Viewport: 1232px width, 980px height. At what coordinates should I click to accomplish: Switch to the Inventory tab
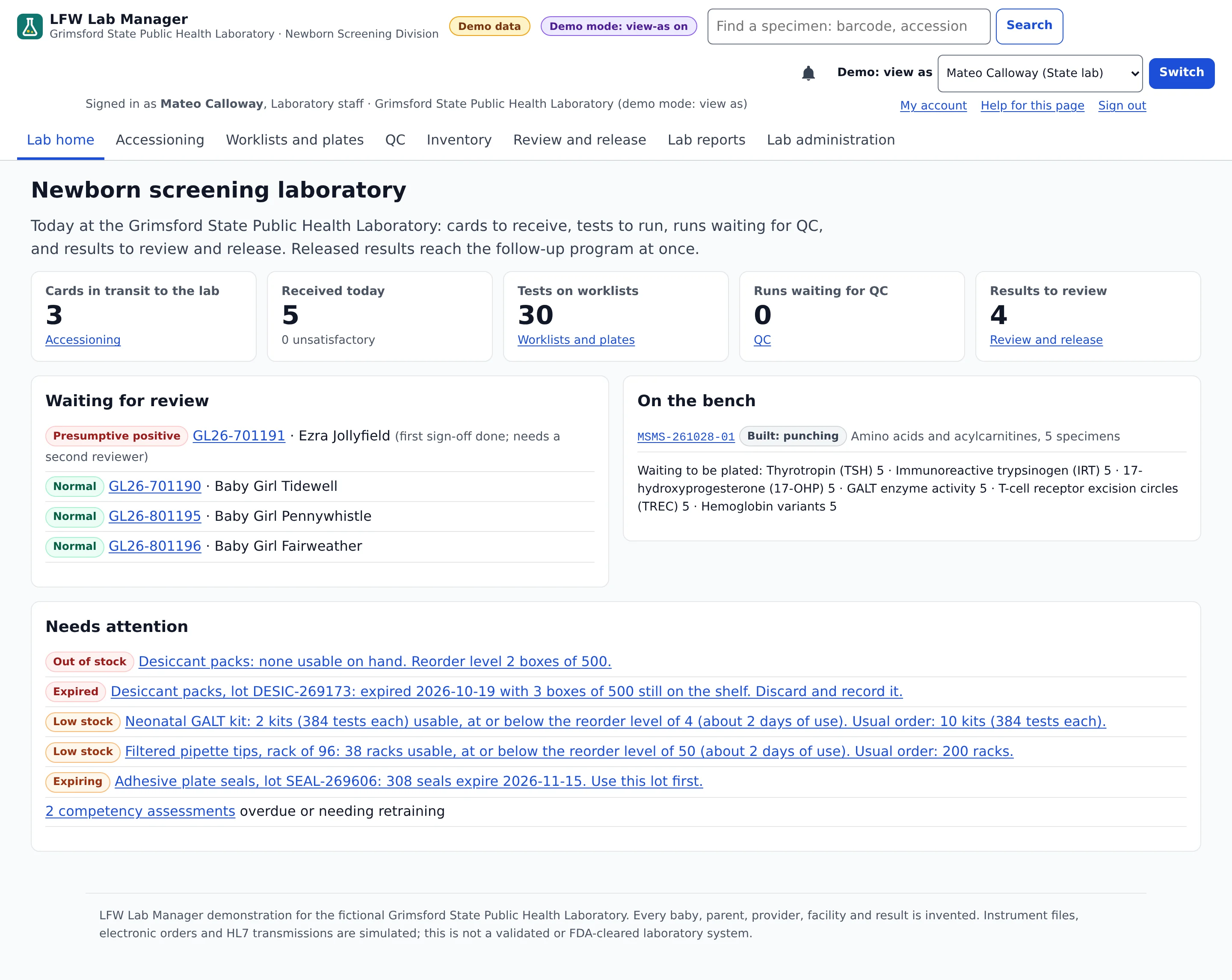459,140
